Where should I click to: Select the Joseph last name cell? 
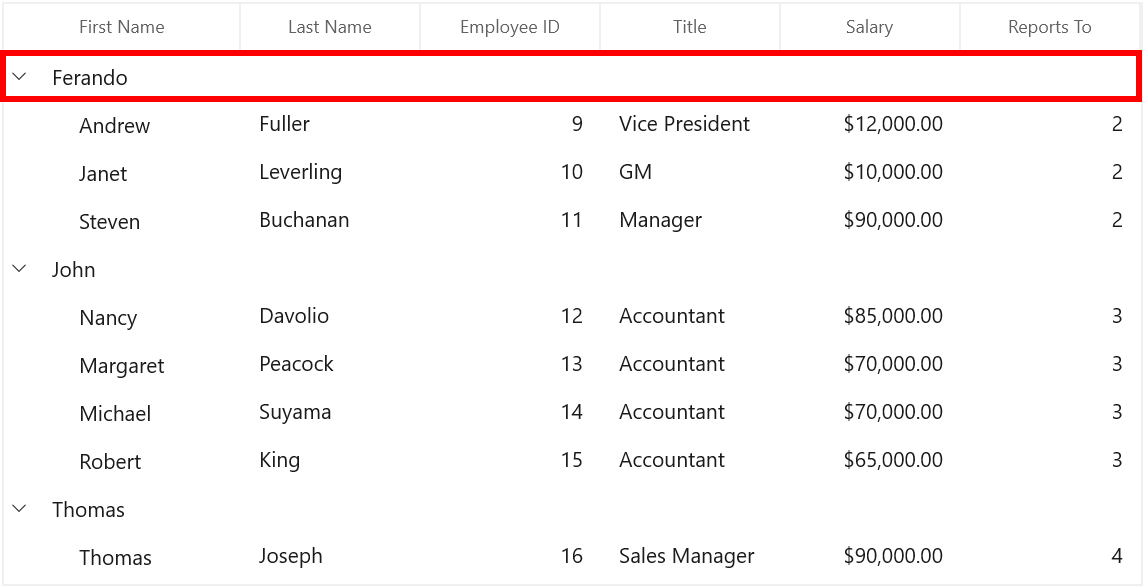point(291,556)
